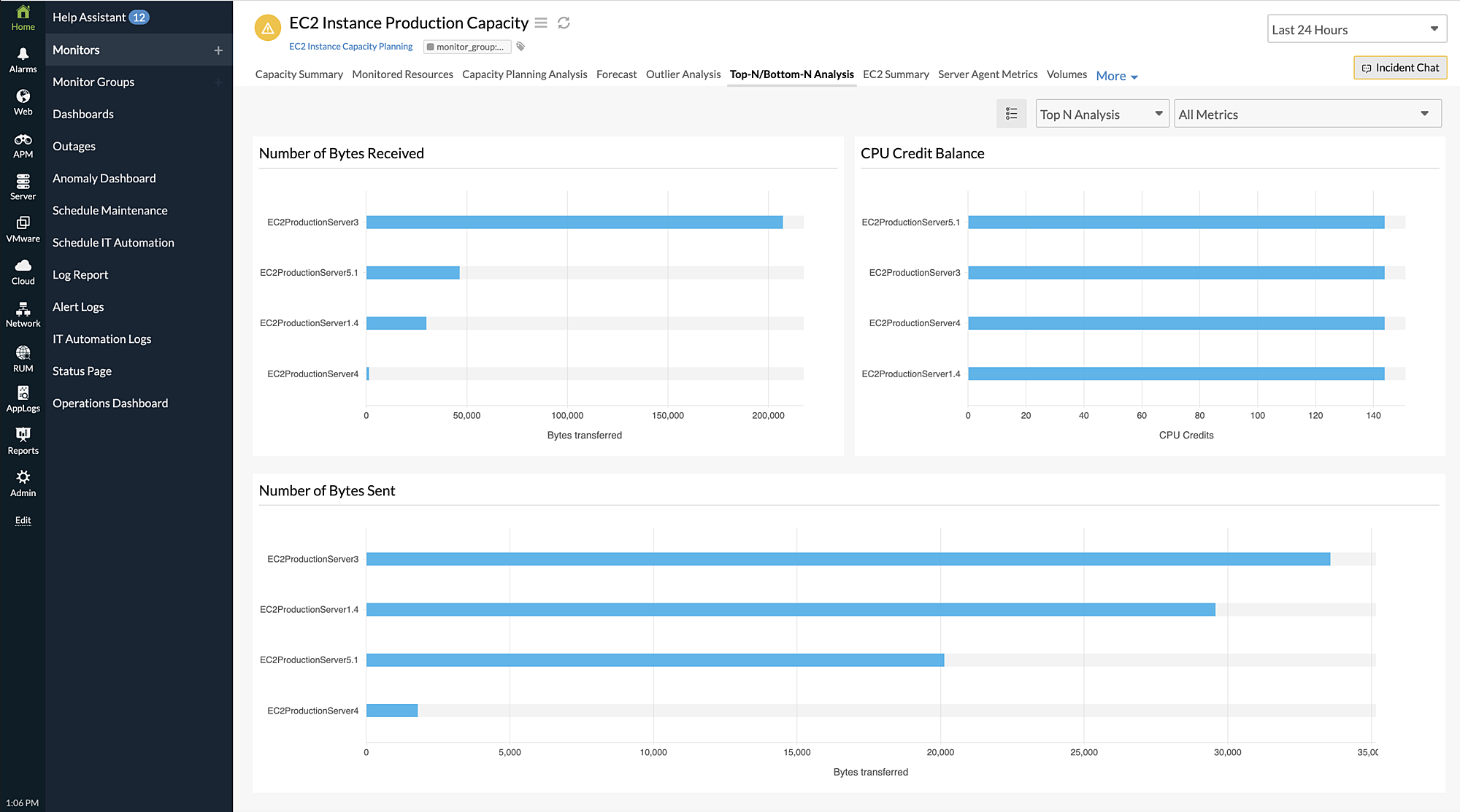Open the All Metrics dropdown
Image resolution: width=1460 pixels, height=812 pixels.
(1307, 114)
